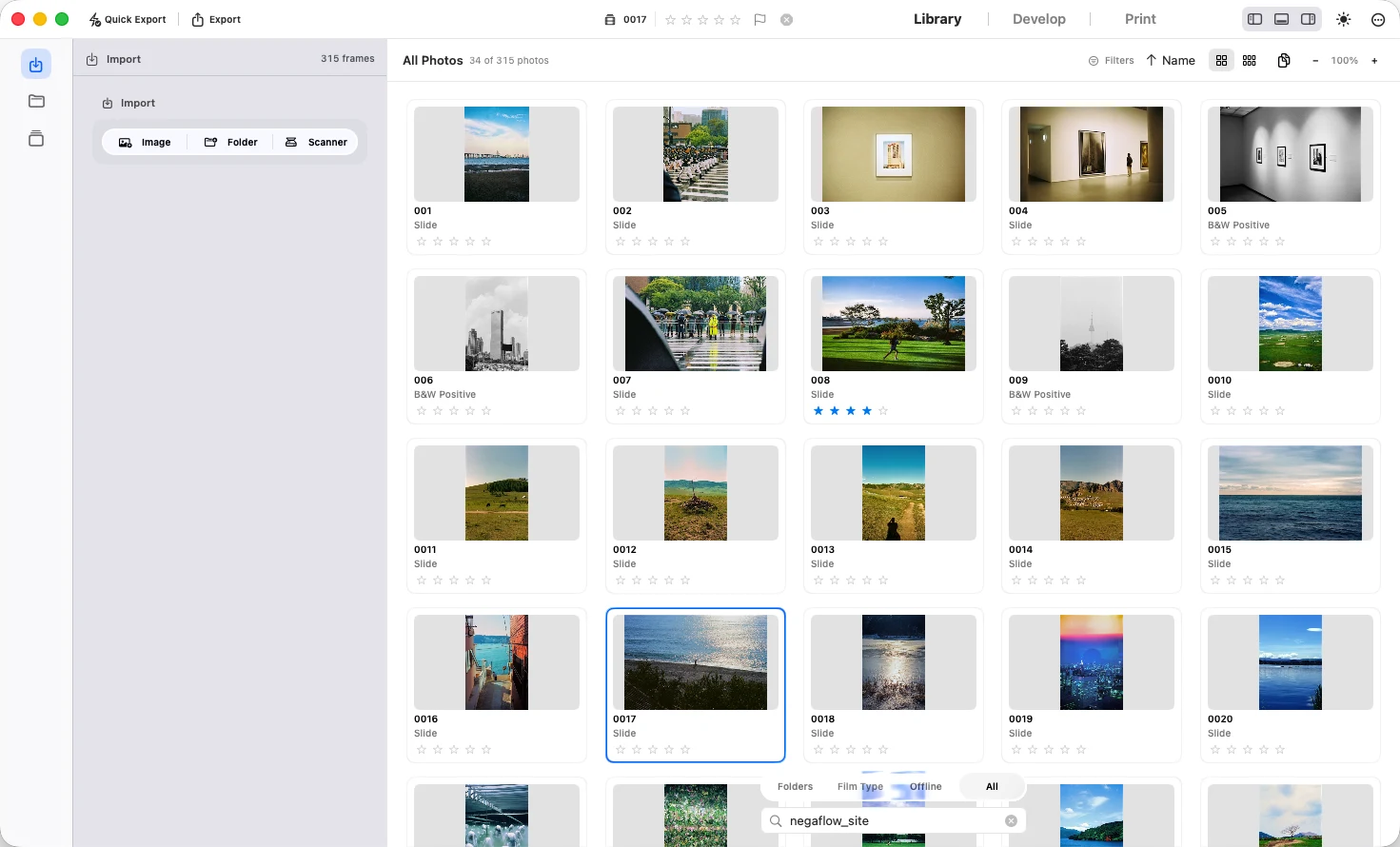Open the Filters control

[x=1112, y=60]
